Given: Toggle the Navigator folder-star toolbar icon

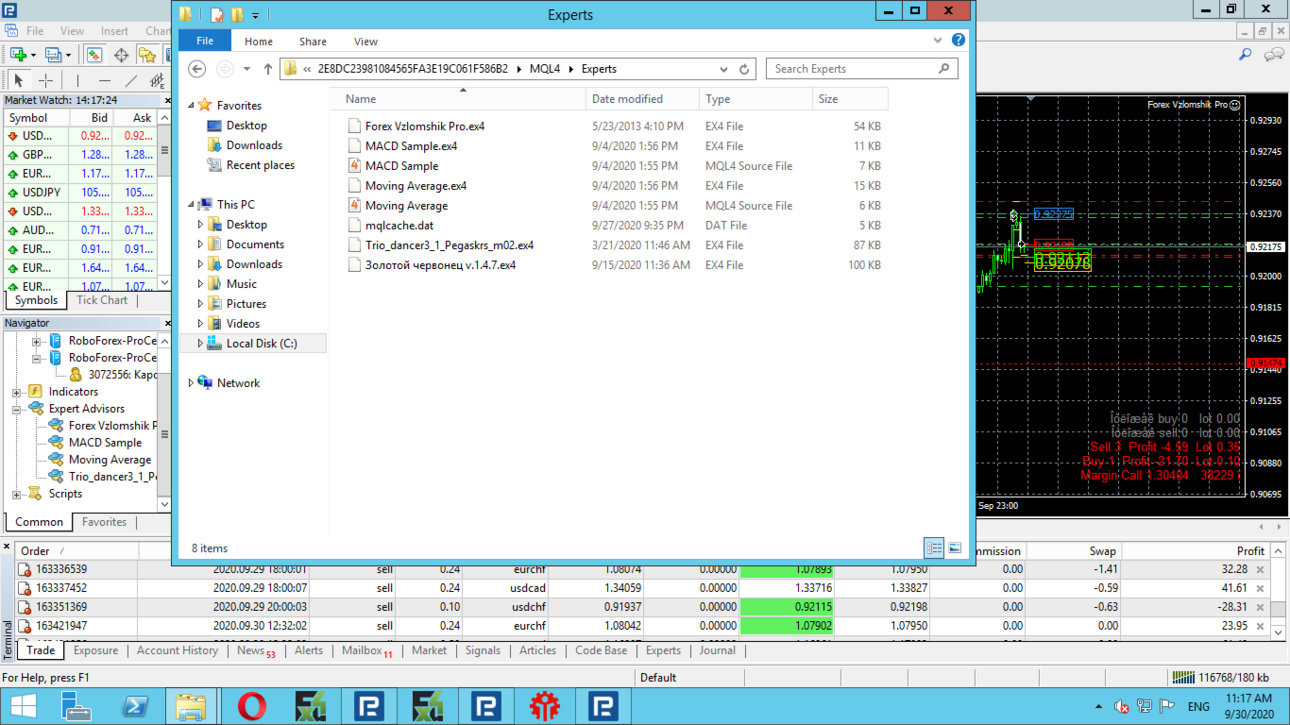Looking at the screenshot, I should point(147,55).
